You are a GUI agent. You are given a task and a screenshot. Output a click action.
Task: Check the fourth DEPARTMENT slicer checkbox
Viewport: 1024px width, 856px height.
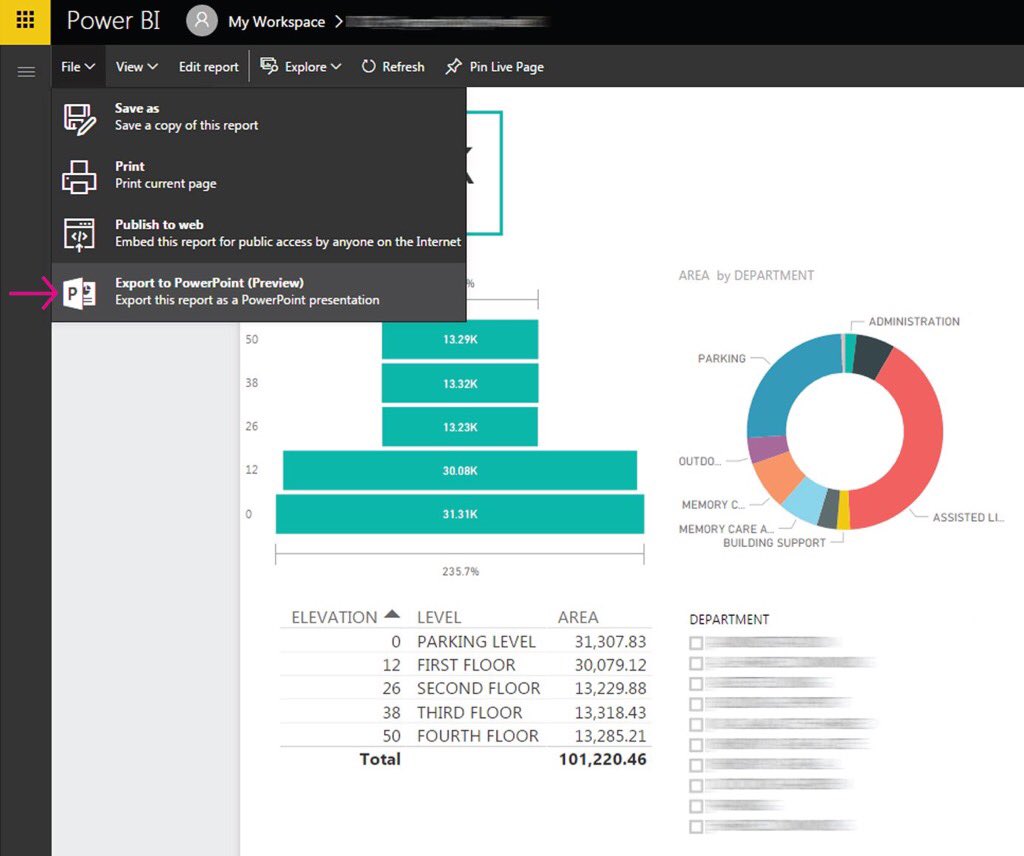[x=696, y=704]
